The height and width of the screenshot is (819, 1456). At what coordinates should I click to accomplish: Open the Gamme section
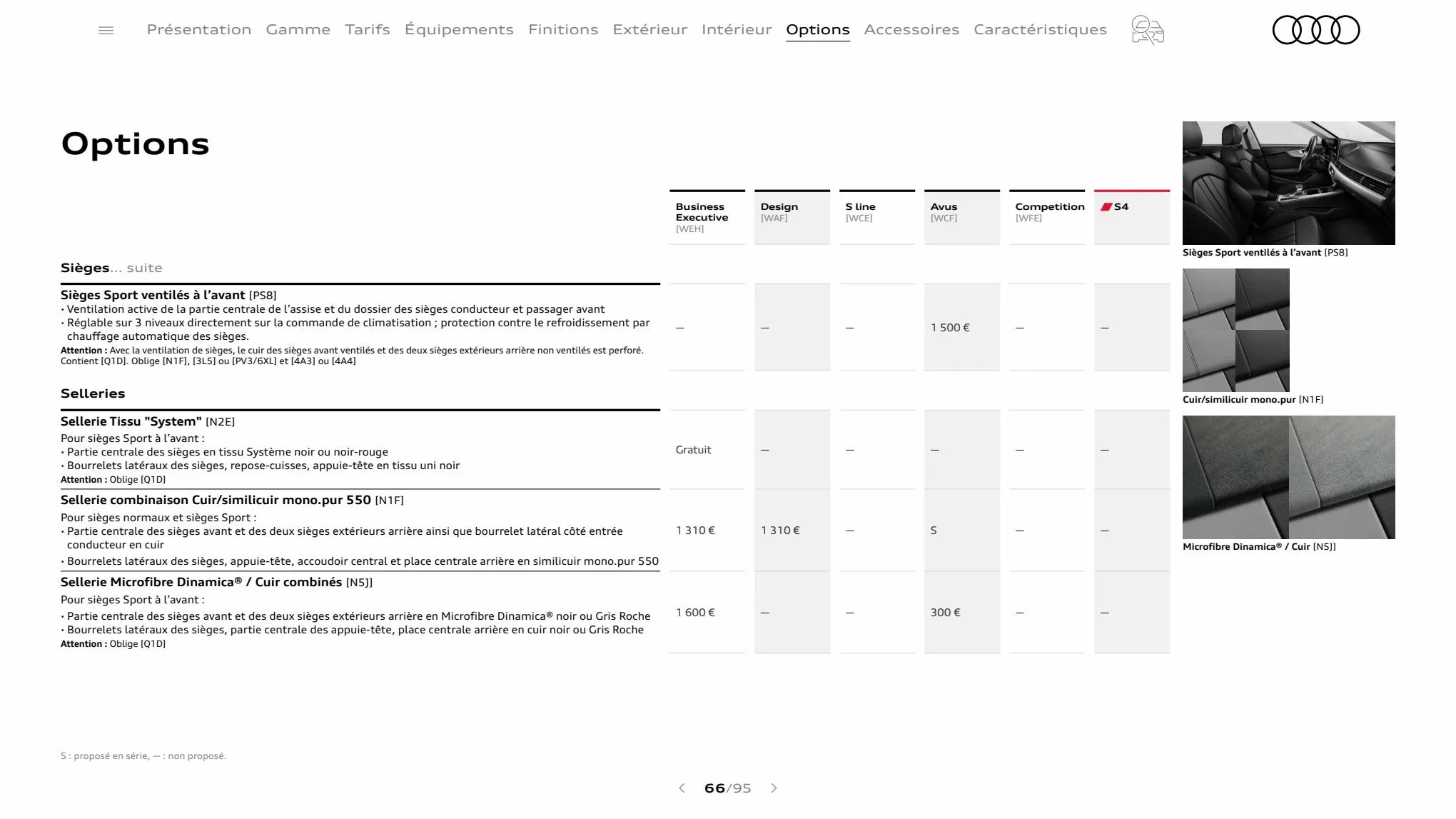coord(298,29)
